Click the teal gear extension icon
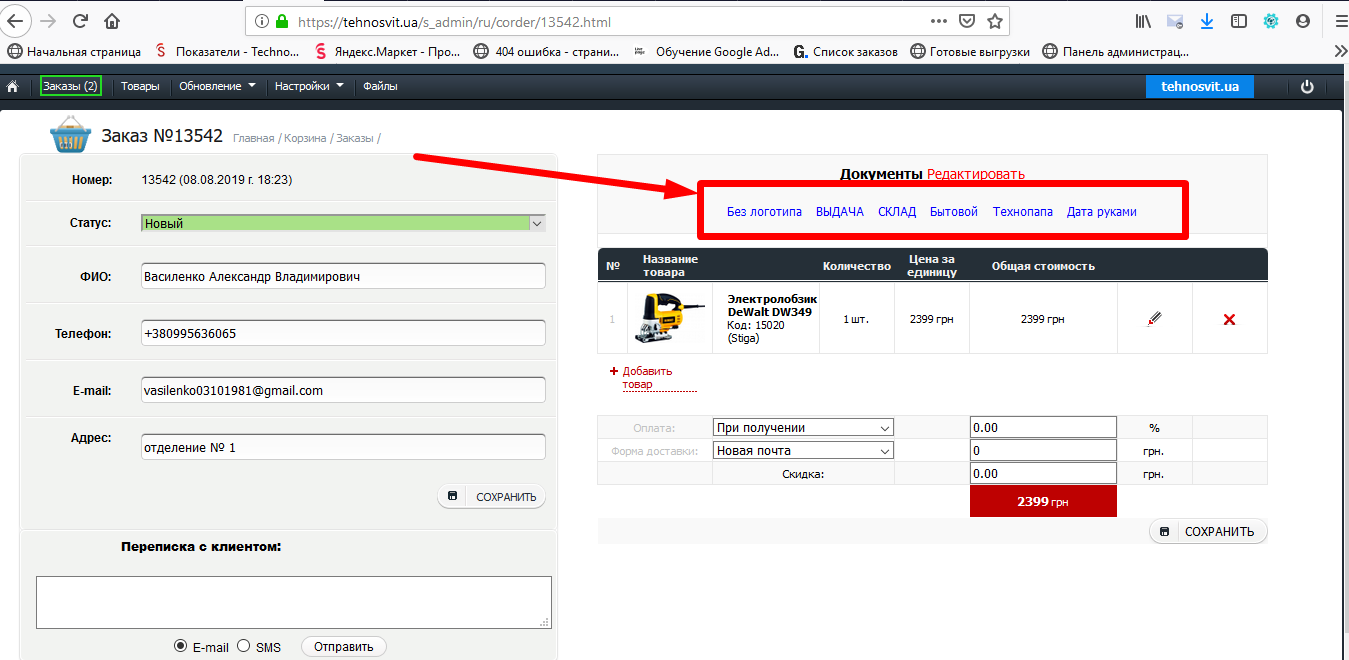Image resolution: width=1349 pixels, height=660 pixels. tap(1271, 21)
